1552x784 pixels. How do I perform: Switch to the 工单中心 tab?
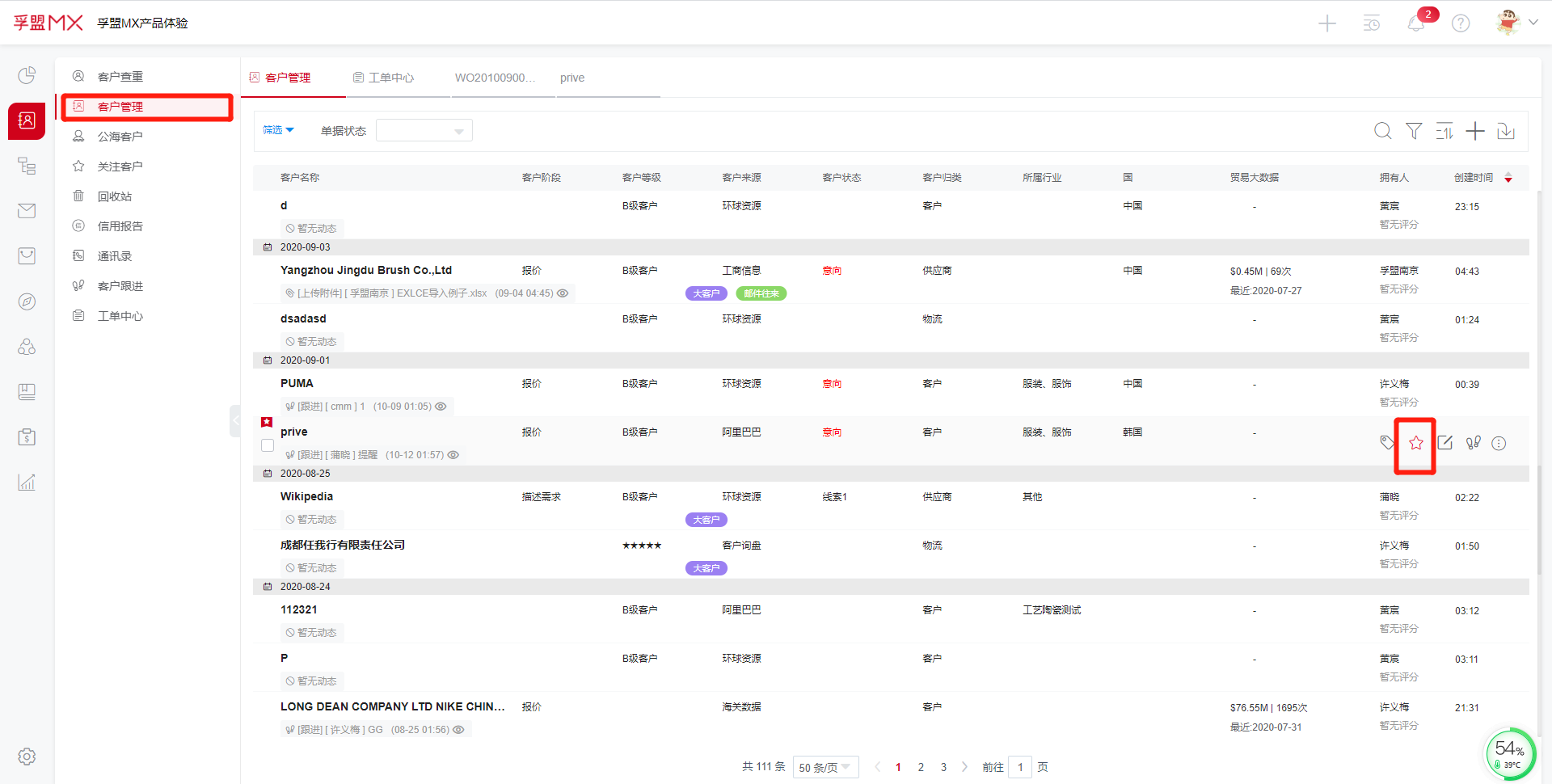[384, 78]
